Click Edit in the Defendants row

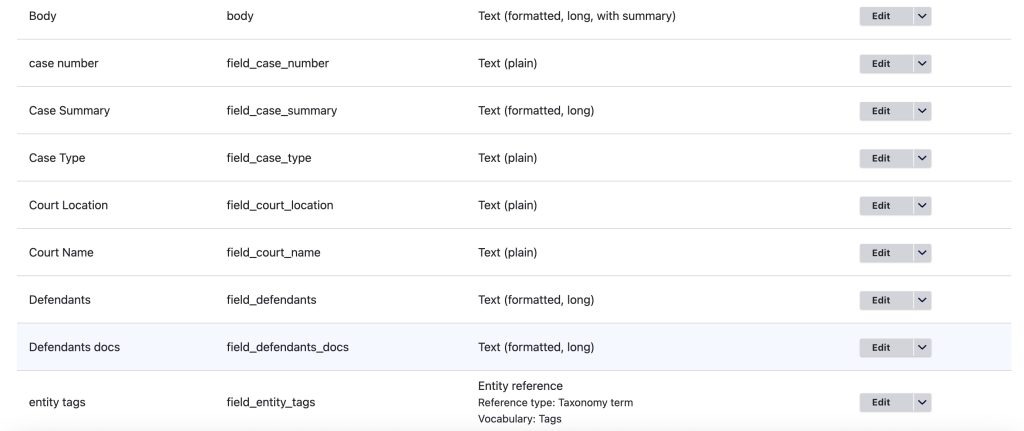click(x=881, y=300)
